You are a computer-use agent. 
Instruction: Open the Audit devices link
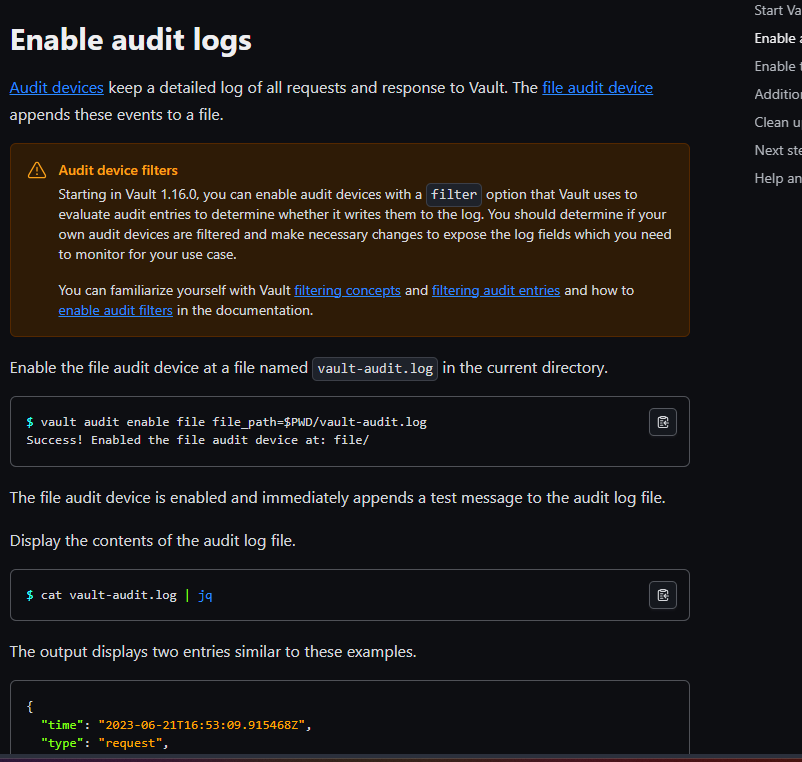(57, 87)
